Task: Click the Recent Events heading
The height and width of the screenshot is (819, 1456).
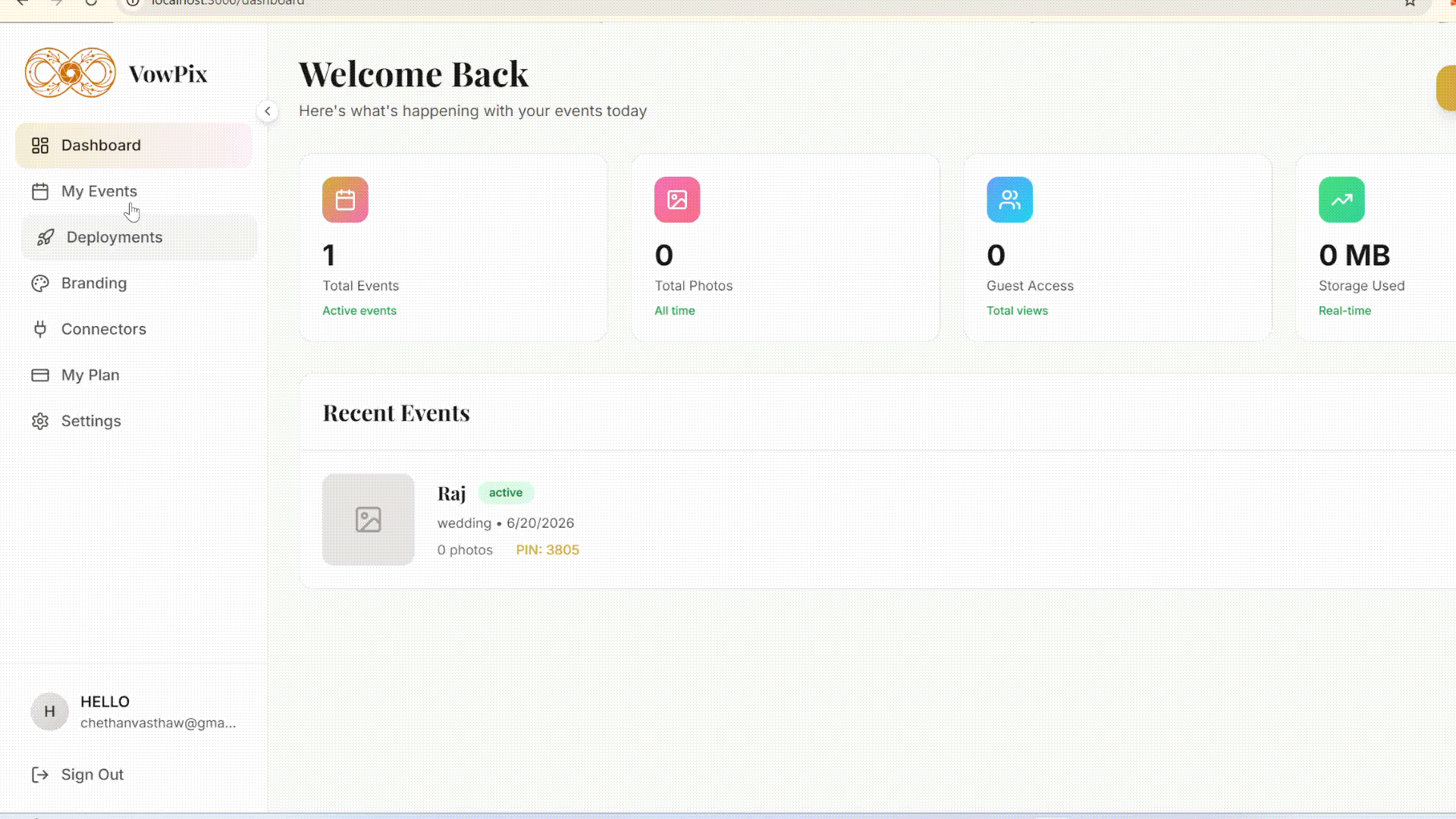Action: click(x=397, y=413)
